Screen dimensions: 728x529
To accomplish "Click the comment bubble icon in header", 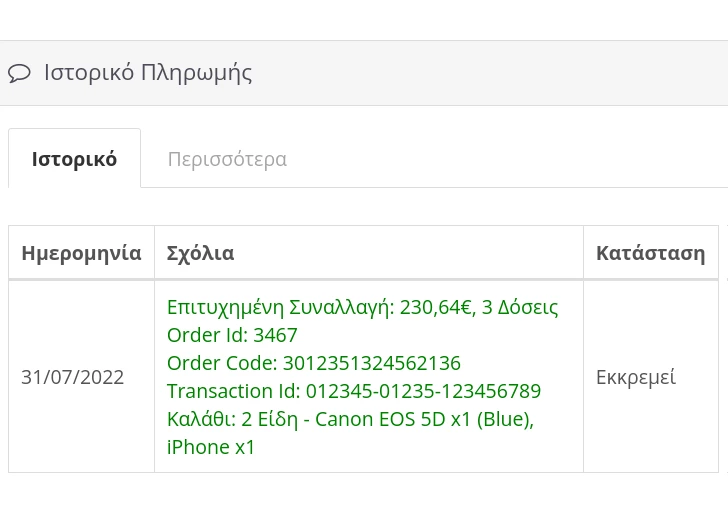I will [19, 73].
